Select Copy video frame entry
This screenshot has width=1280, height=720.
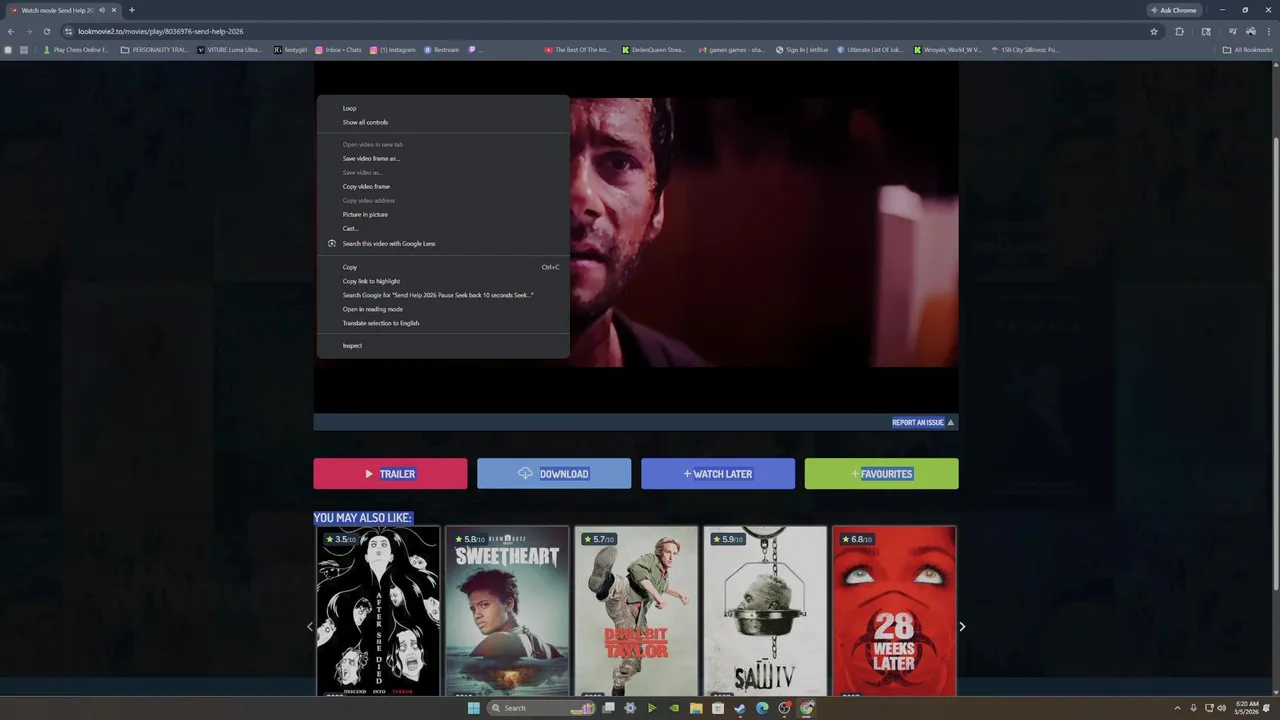click(x=443, y=186)
